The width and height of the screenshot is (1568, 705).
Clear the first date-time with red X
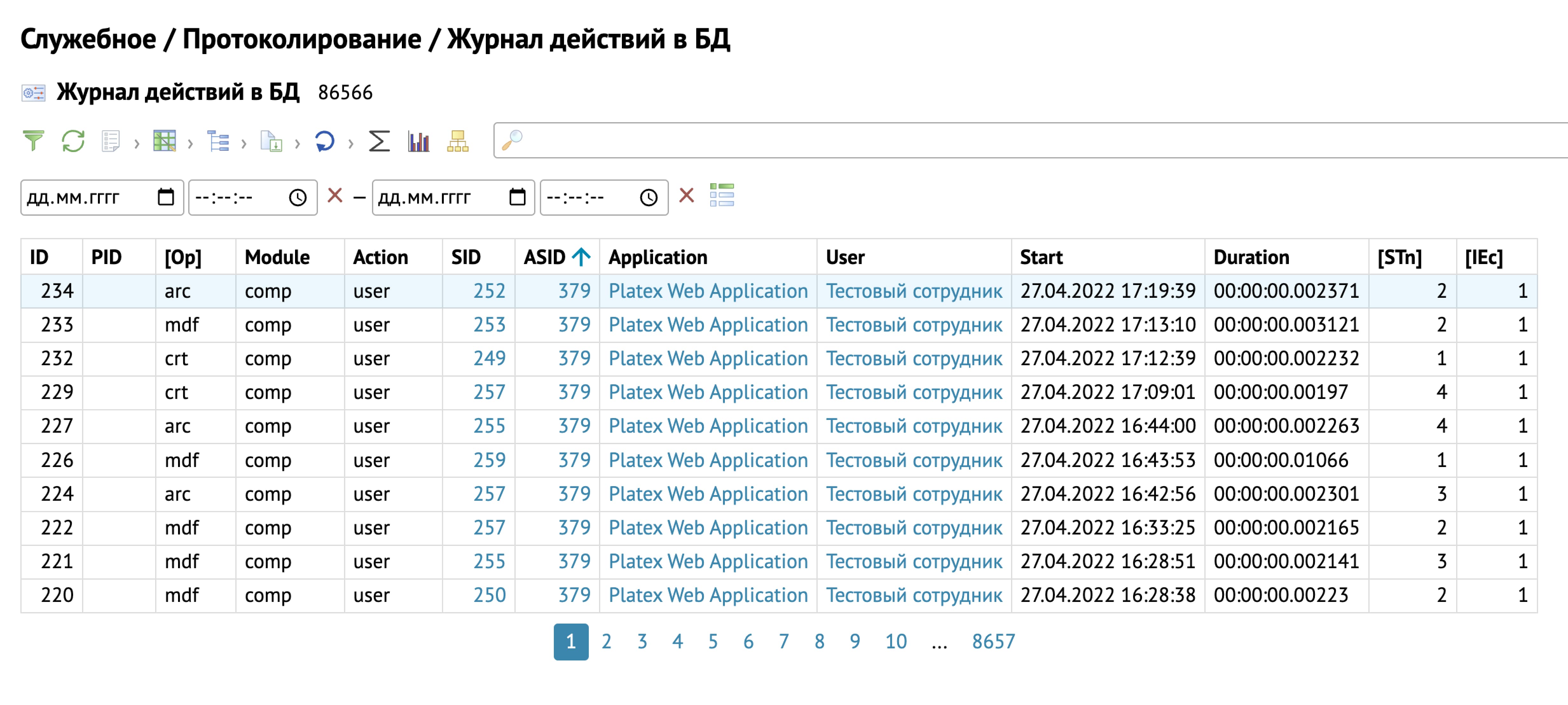coord(335,196)
